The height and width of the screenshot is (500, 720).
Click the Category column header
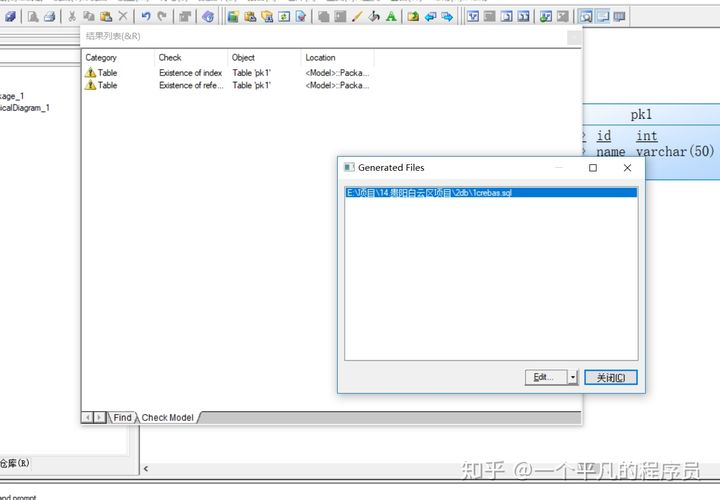click(x=118, y=58)
